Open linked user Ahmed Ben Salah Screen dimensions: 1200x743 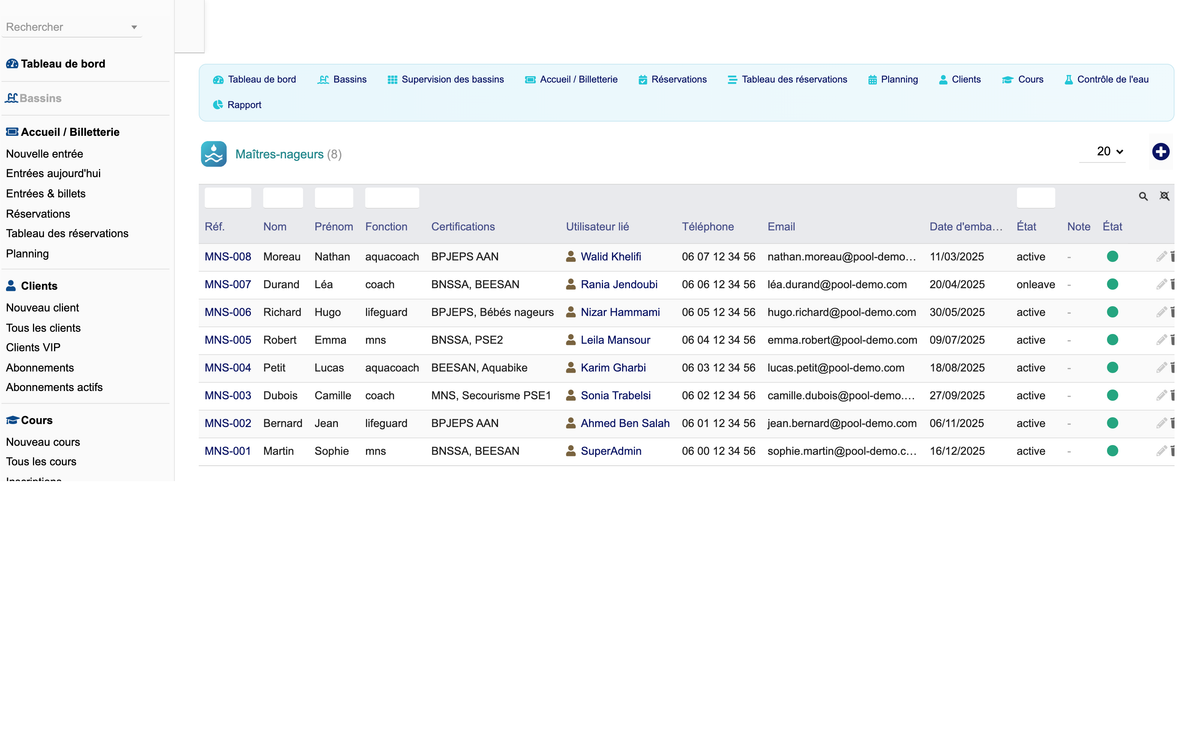pos(625,424)
